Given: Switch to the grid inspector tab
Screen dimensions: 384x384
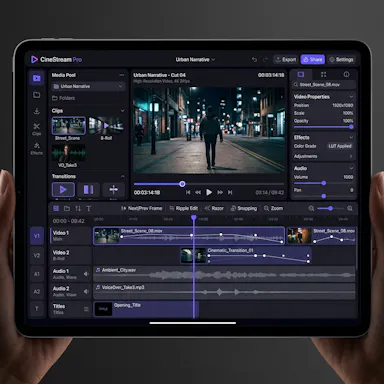Looking at the screenshot, I should [x=323, y=74].
